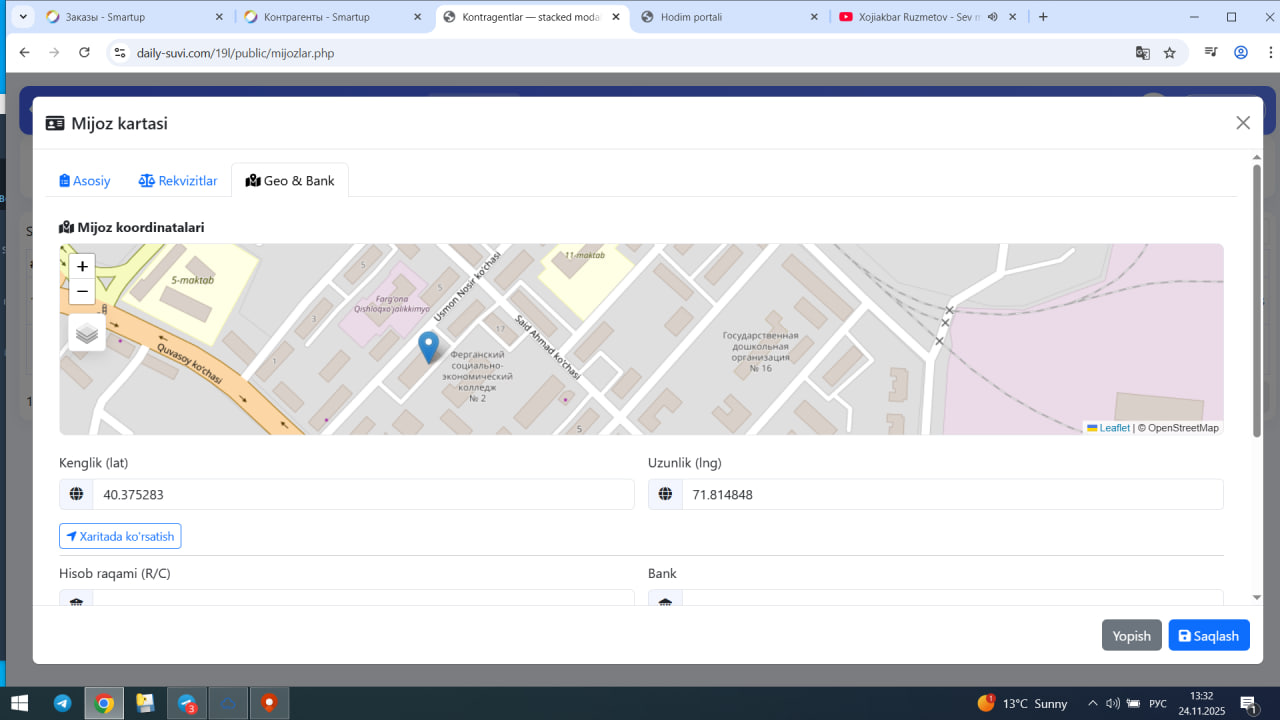The width and height of the screenshot is (1280, 720).
Task: Open Chrome tab search dropdown
Action: (22, 17)
